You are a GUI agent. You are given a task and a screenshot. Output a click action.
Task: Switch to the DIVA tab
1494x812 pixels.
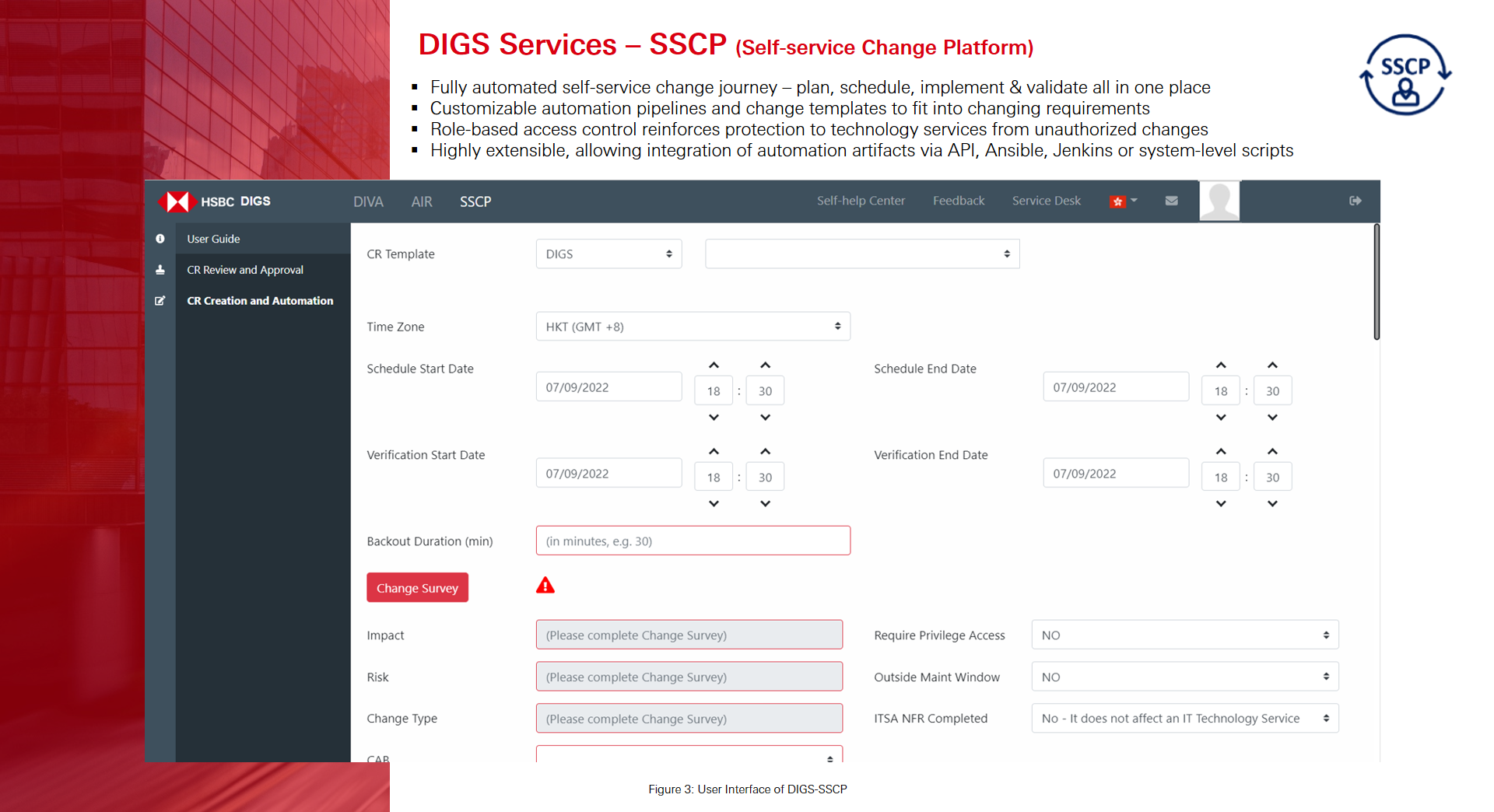(368, 201)
